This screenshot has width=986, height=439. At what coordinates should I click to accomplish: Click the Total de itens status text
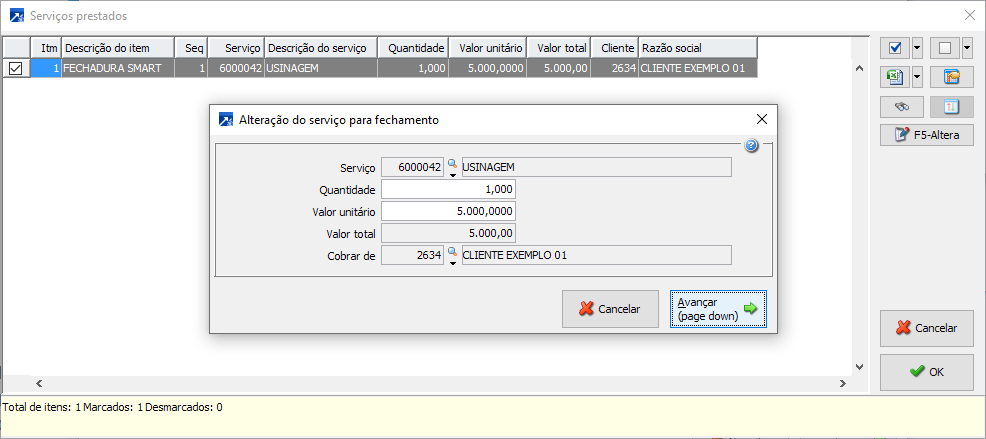[x=113, y=407]
